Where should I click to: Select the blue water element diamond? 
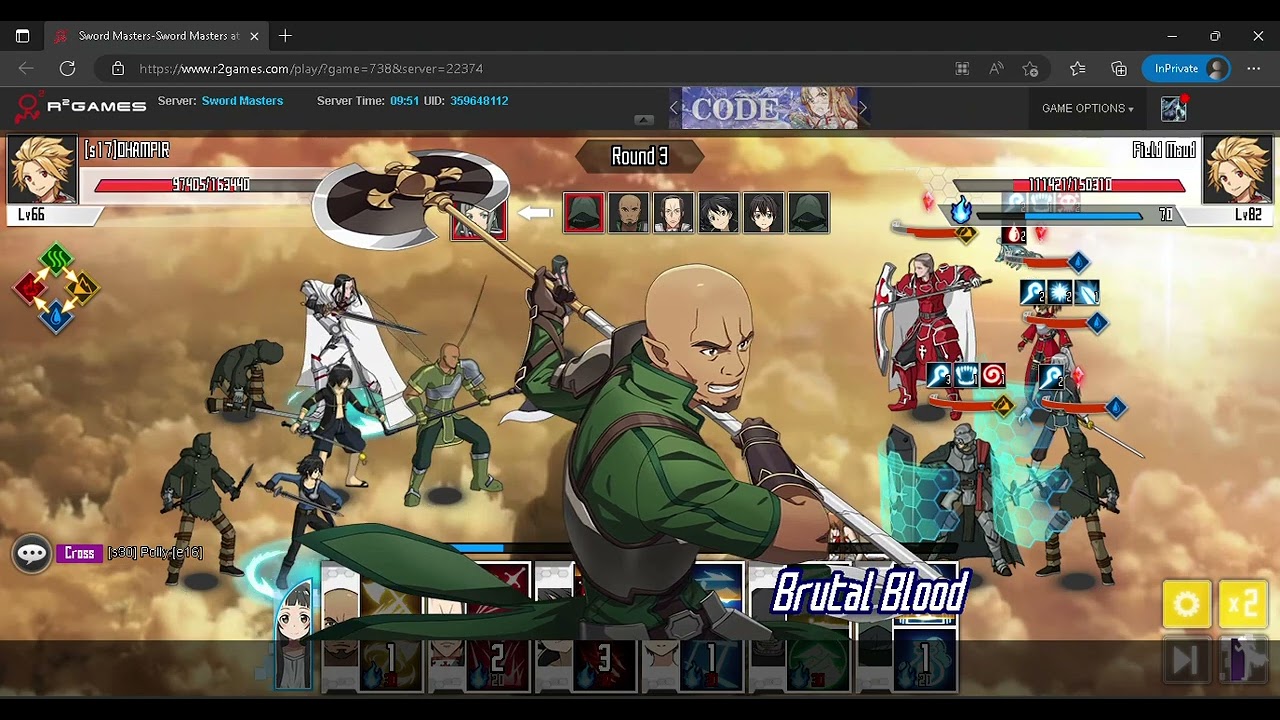coord(56,316)
